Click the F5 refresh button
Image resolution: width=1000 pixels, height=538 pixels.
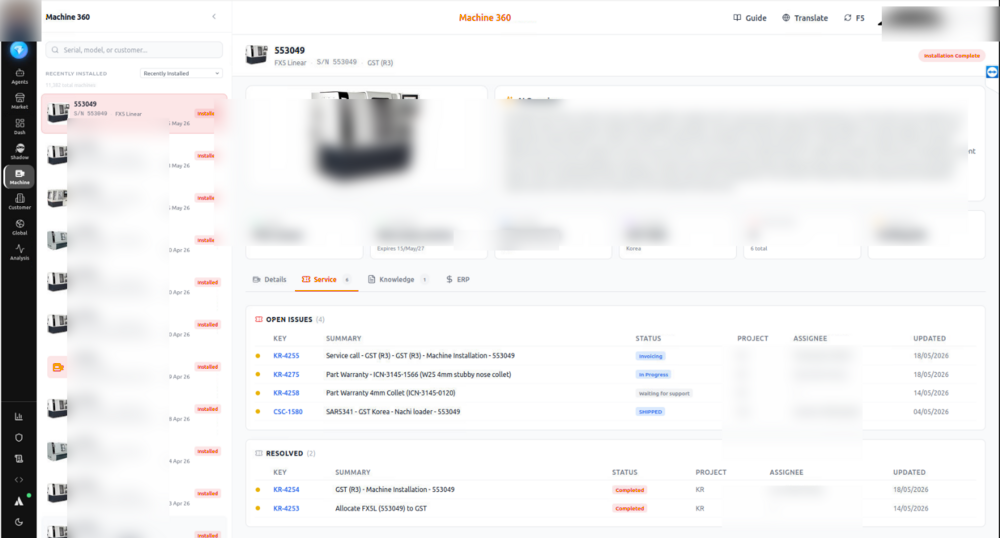point(854,18)
